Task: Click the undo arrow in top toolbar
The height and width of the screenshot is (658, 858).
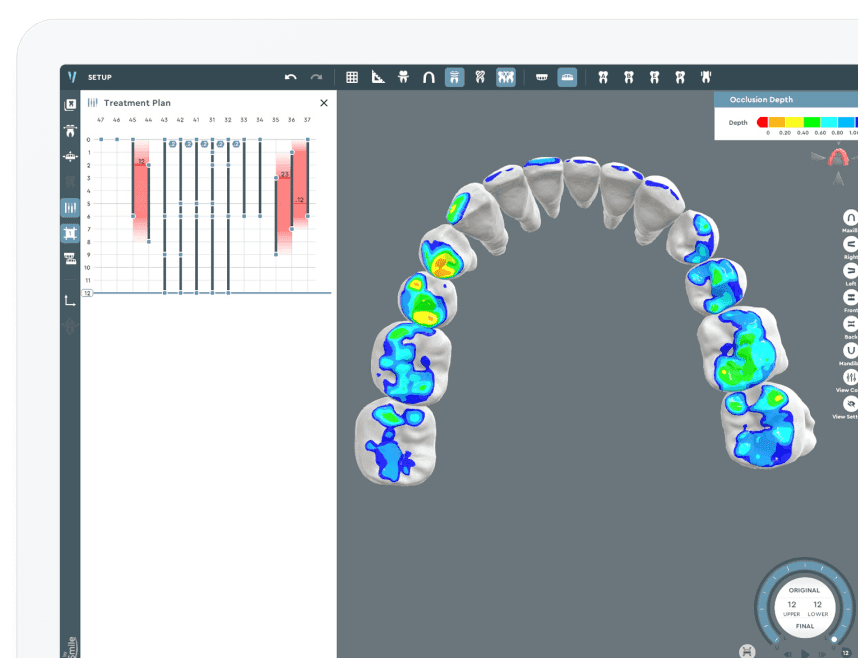Action: [291, 77]
